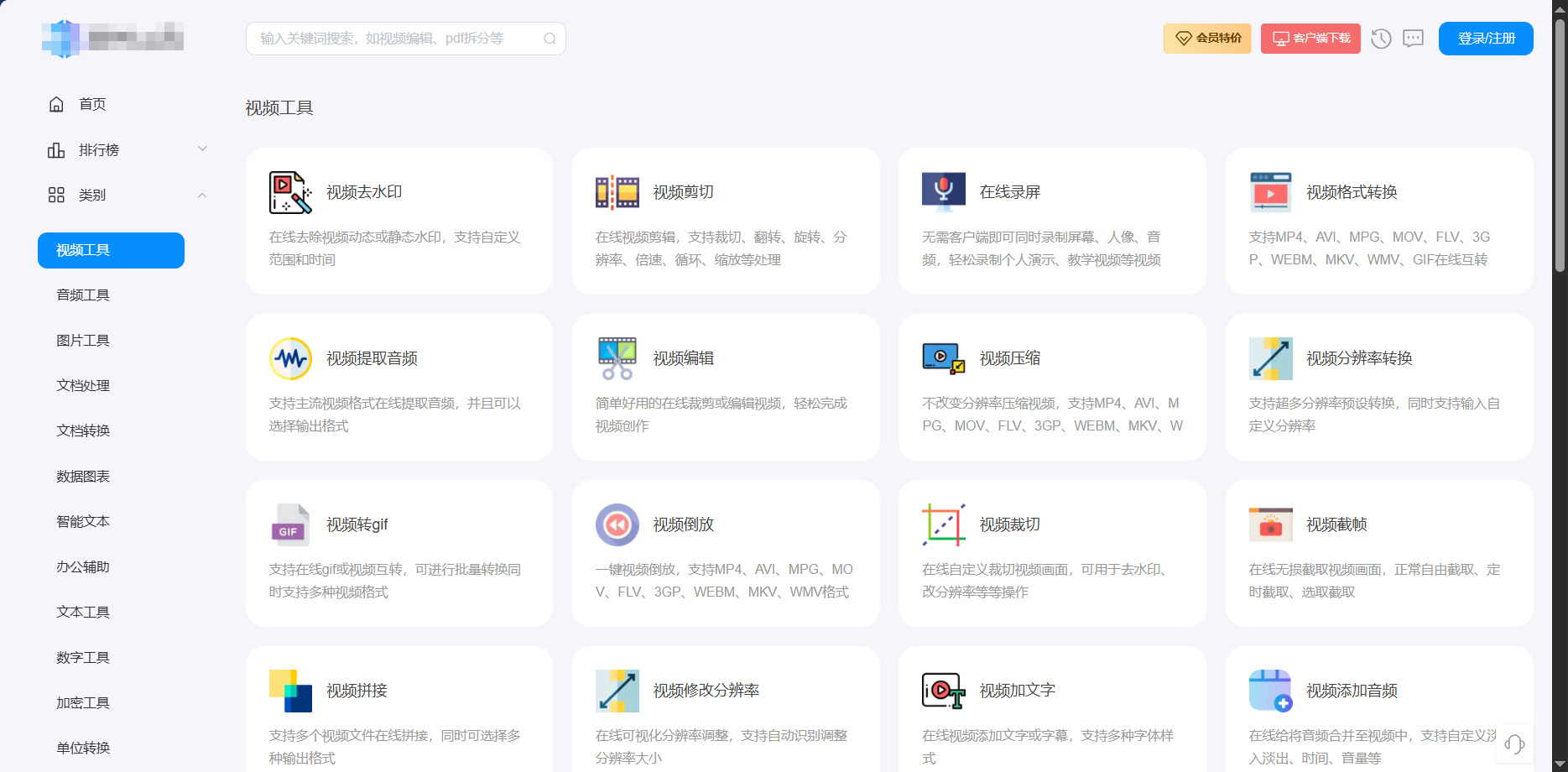Click the search magnifier icon
Screen dimensions: 1568x772
pyautogui.click(x=550, y=39)
